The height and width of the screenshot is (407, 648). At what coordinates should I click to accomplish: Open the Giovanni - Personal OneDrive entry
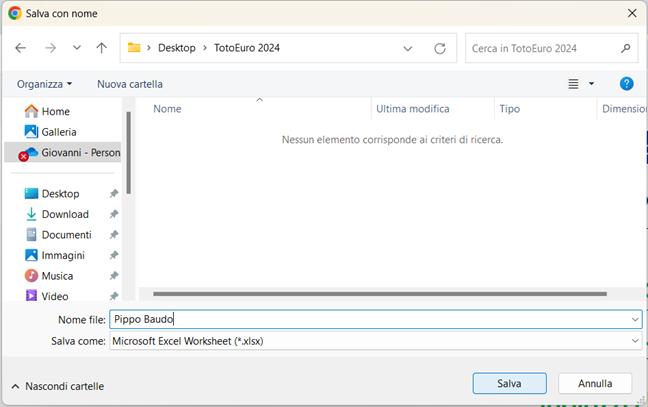(x=80, y=153)
